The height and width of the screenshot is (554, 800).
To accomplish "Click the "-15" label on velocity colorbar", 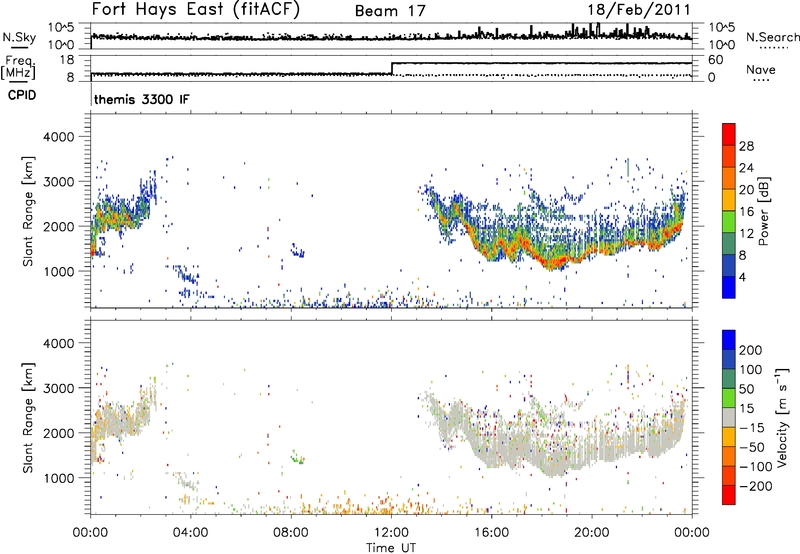I will coord(752,428).
